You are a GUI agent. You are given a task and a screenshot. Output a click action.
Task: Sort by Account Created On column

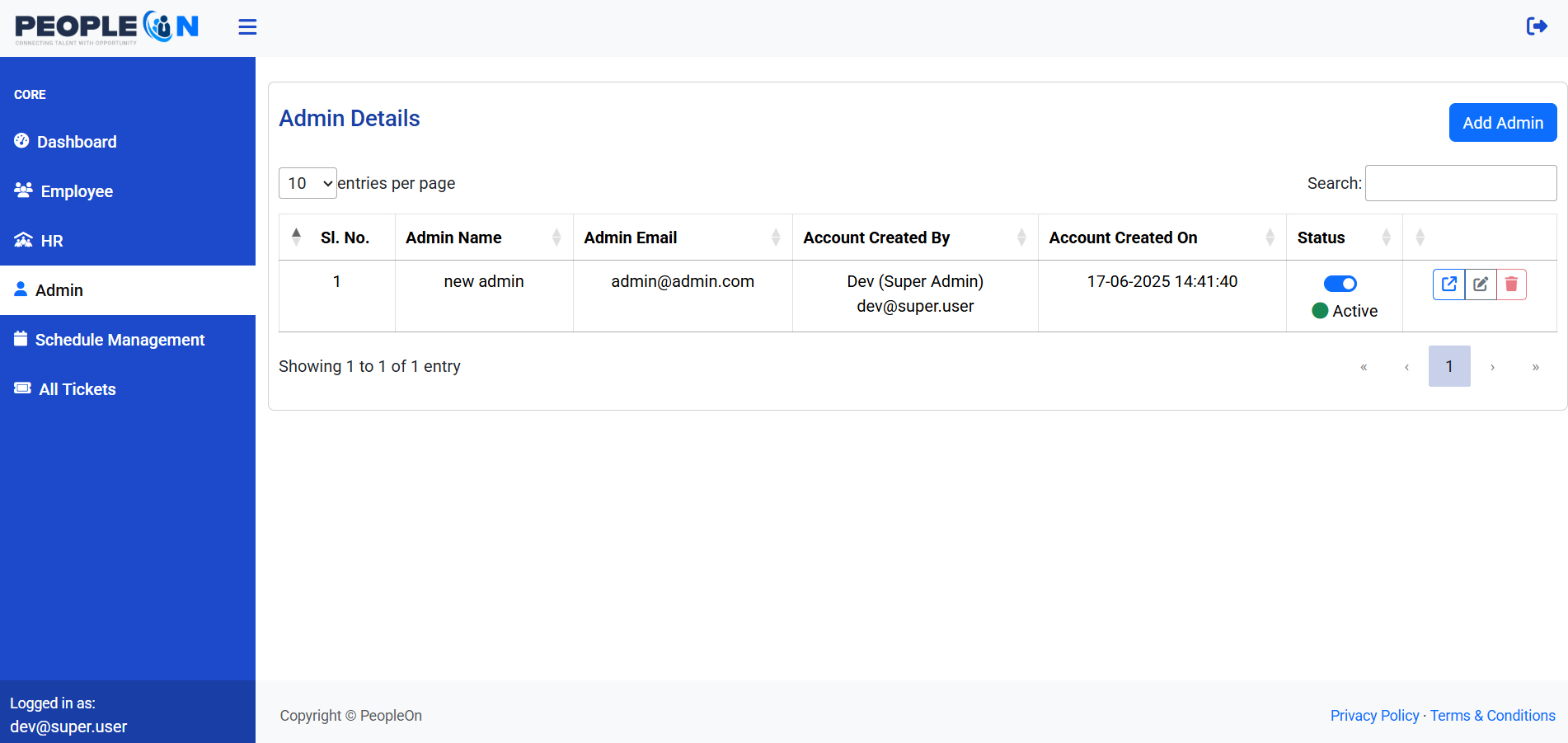click(1269, 237)
